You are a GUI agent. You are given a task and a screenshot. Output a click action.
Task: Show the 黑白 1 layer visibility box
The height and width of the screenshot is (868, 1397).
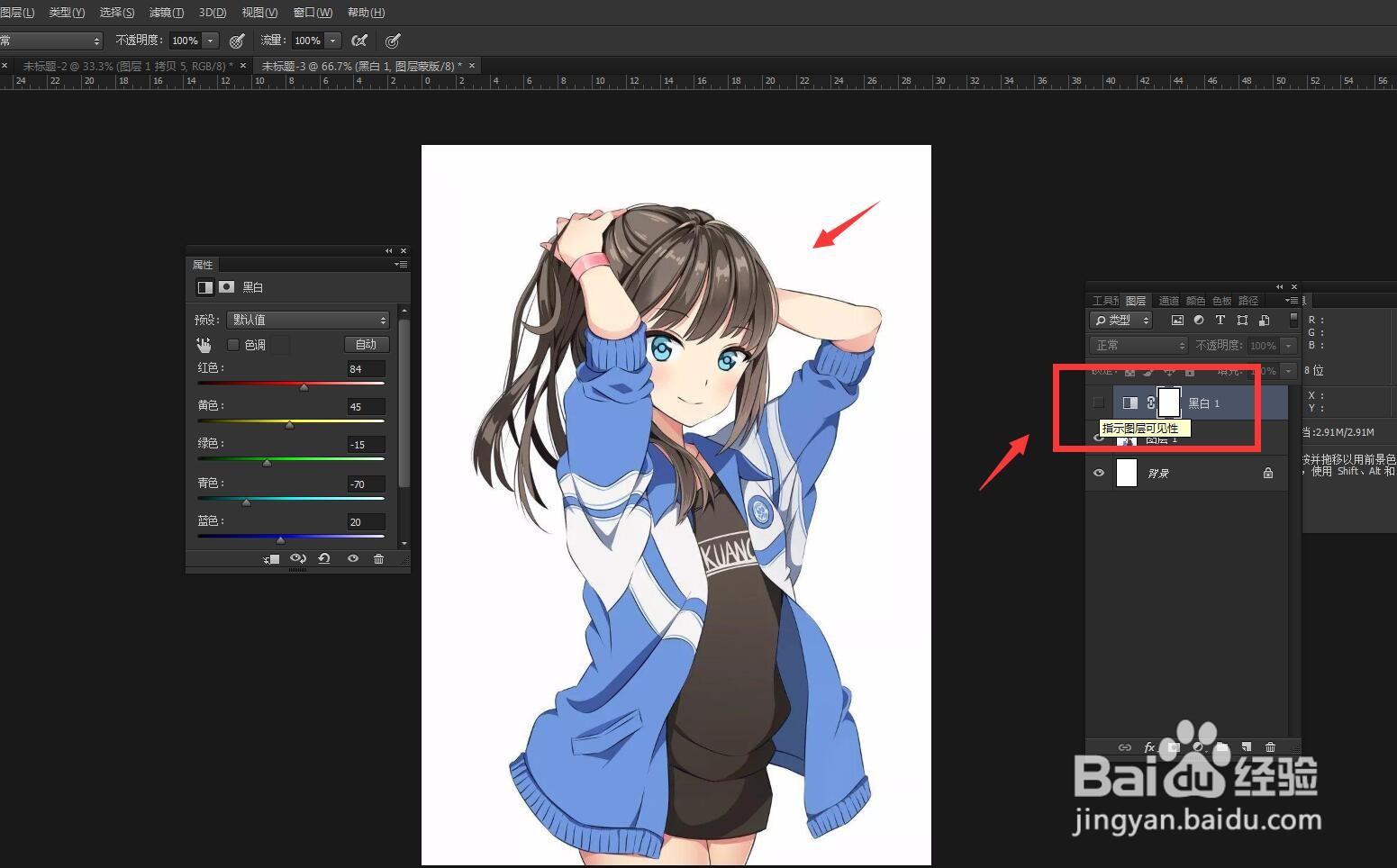(x=1098, y=403)
